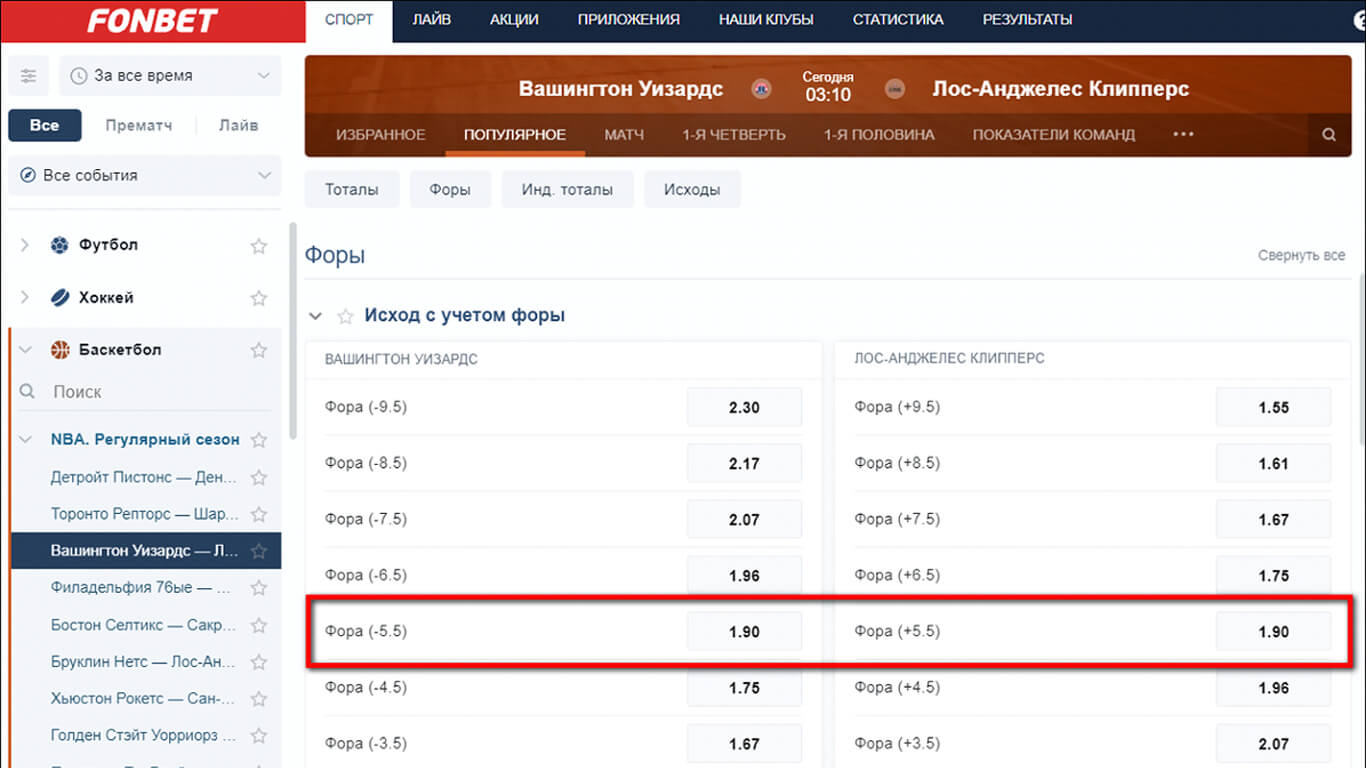Screen dimensions: 1366x768
Task: Switch to the МАТЧ tab
Action: (x=624, y=135)
